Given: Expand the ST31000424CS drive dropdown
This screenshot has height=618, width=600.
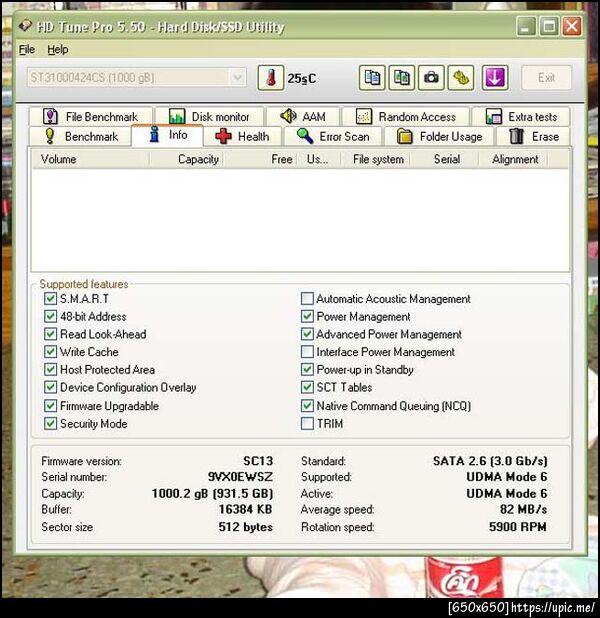Looking at the screenshot, I should [237, 77].
